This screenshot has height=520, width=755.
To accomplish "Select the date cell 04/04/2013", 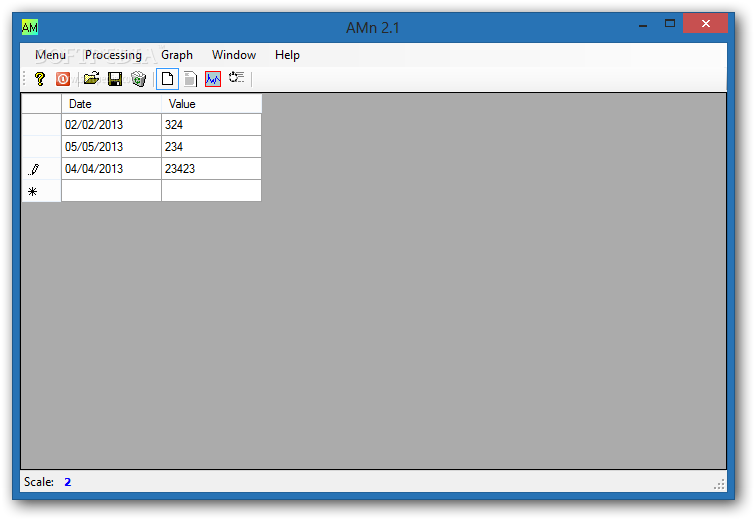I will pos(111,169).
